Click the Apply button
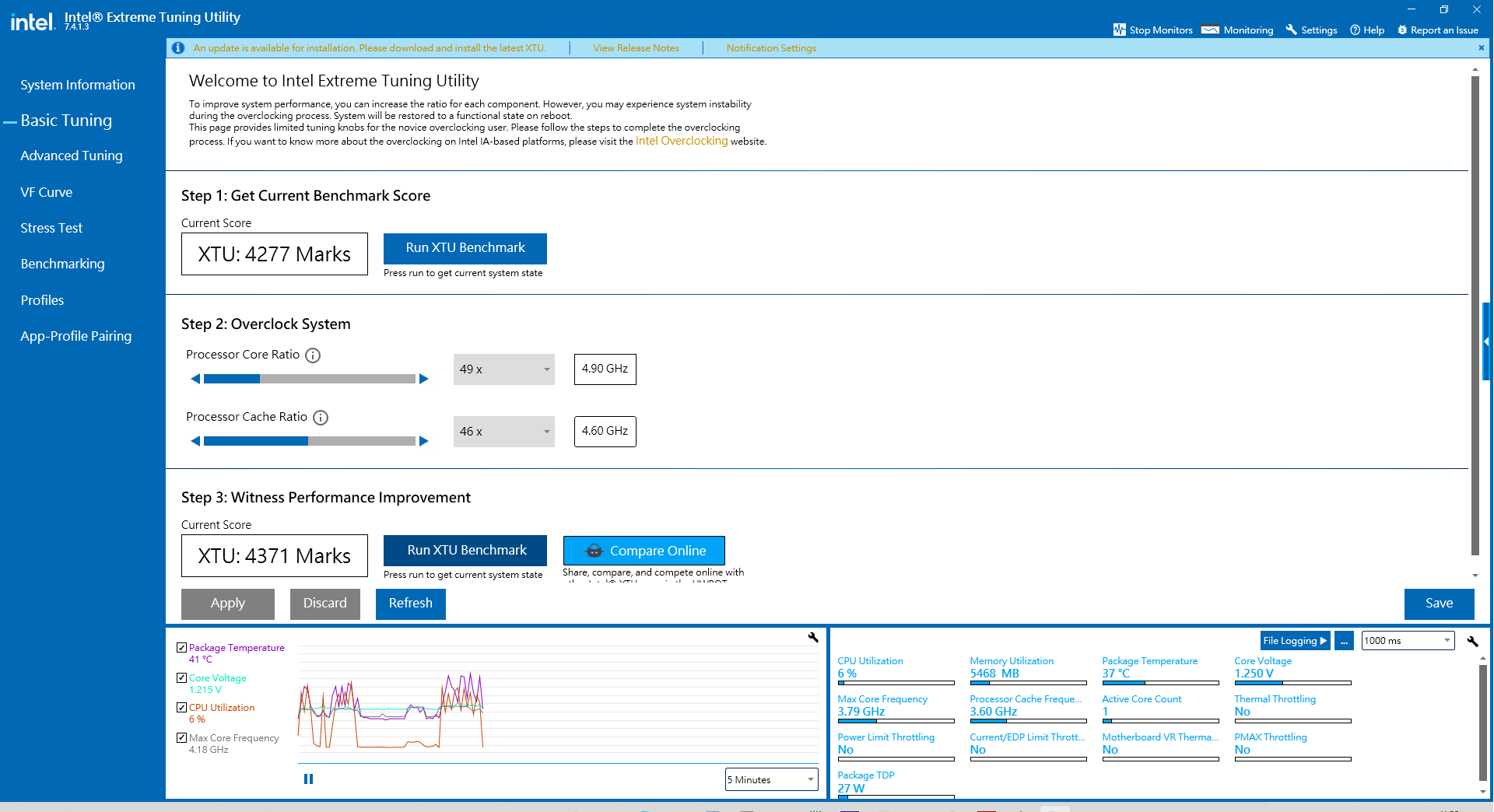 click(x=228, y=604)
